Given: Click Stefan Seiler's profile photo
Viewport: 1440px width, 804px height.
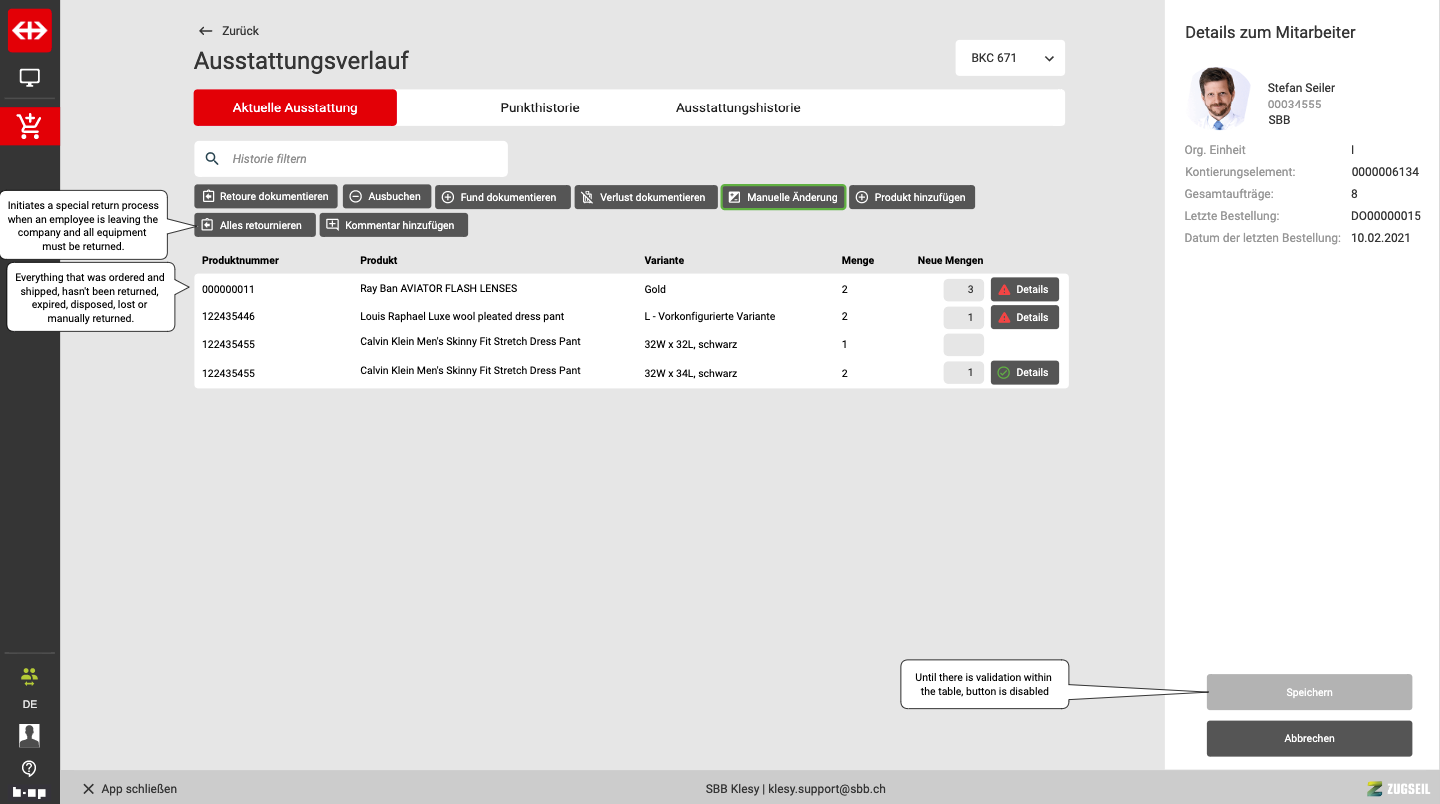Looking at the screenshot, I should click(x=1218, y=99).
